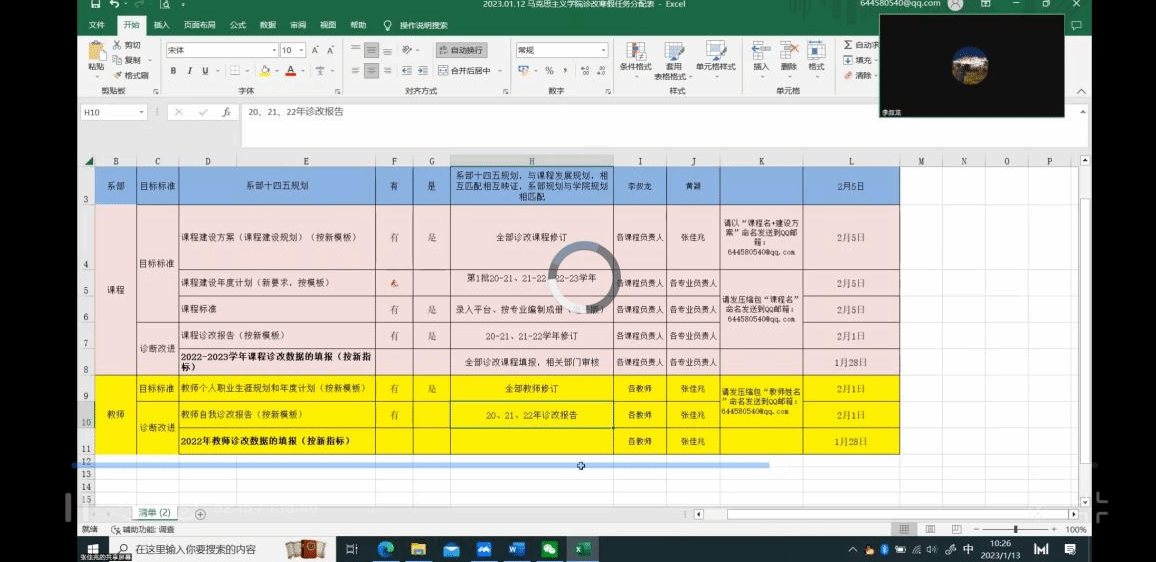The image size is (1156, 562).
Task: Click the decrease indent icon
Action: (x=406, y=71)
